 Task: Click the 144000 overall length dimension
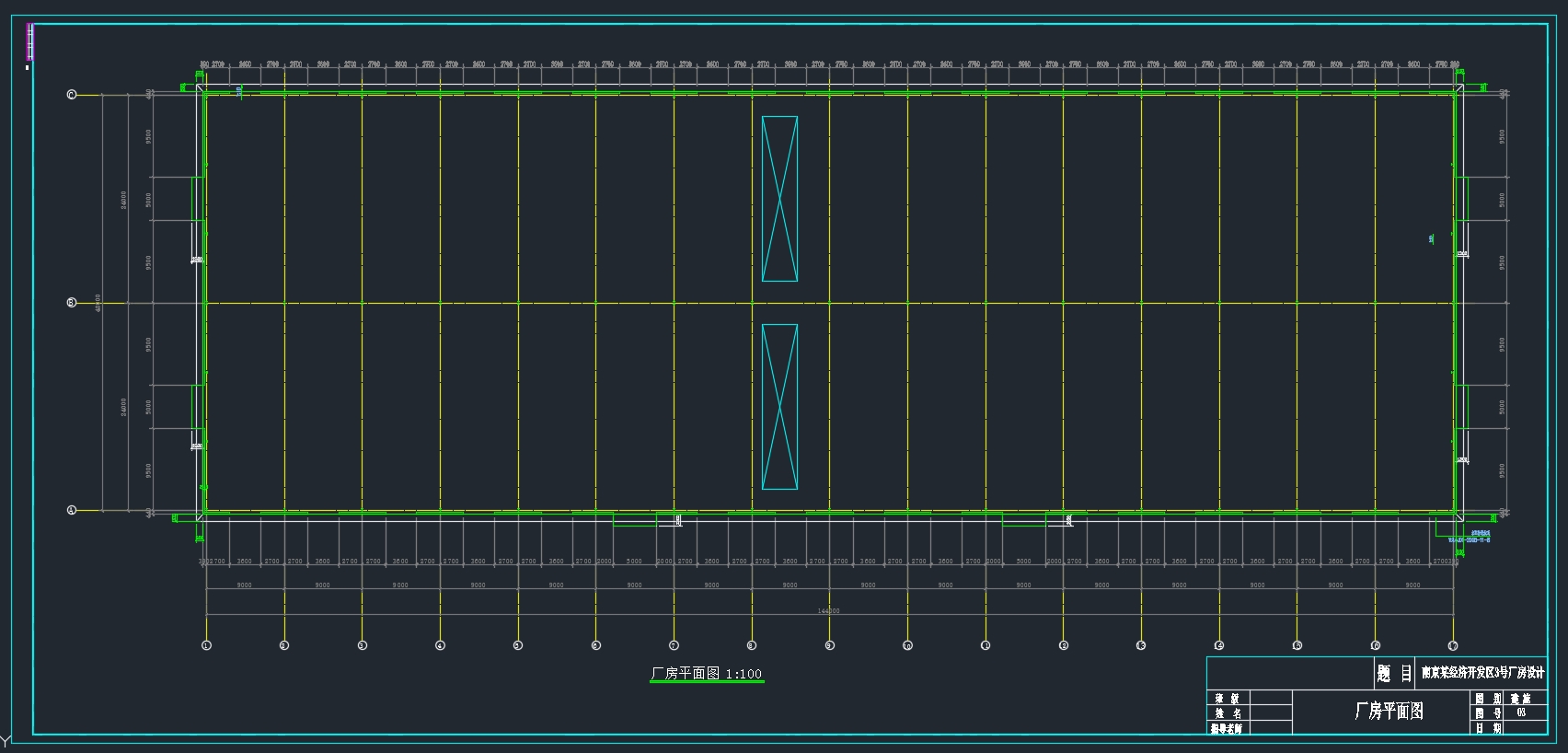(x=828, y=610)
